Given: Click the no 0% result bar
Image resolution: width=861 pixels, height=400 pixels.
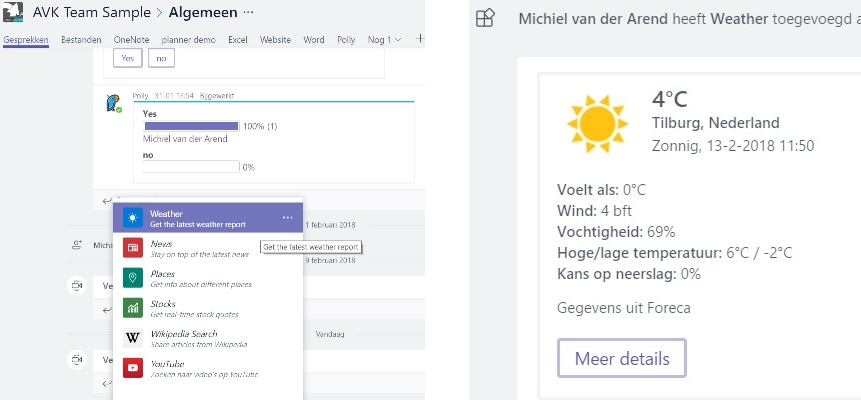Looking at the screenshot, I should tap(191, 166).
